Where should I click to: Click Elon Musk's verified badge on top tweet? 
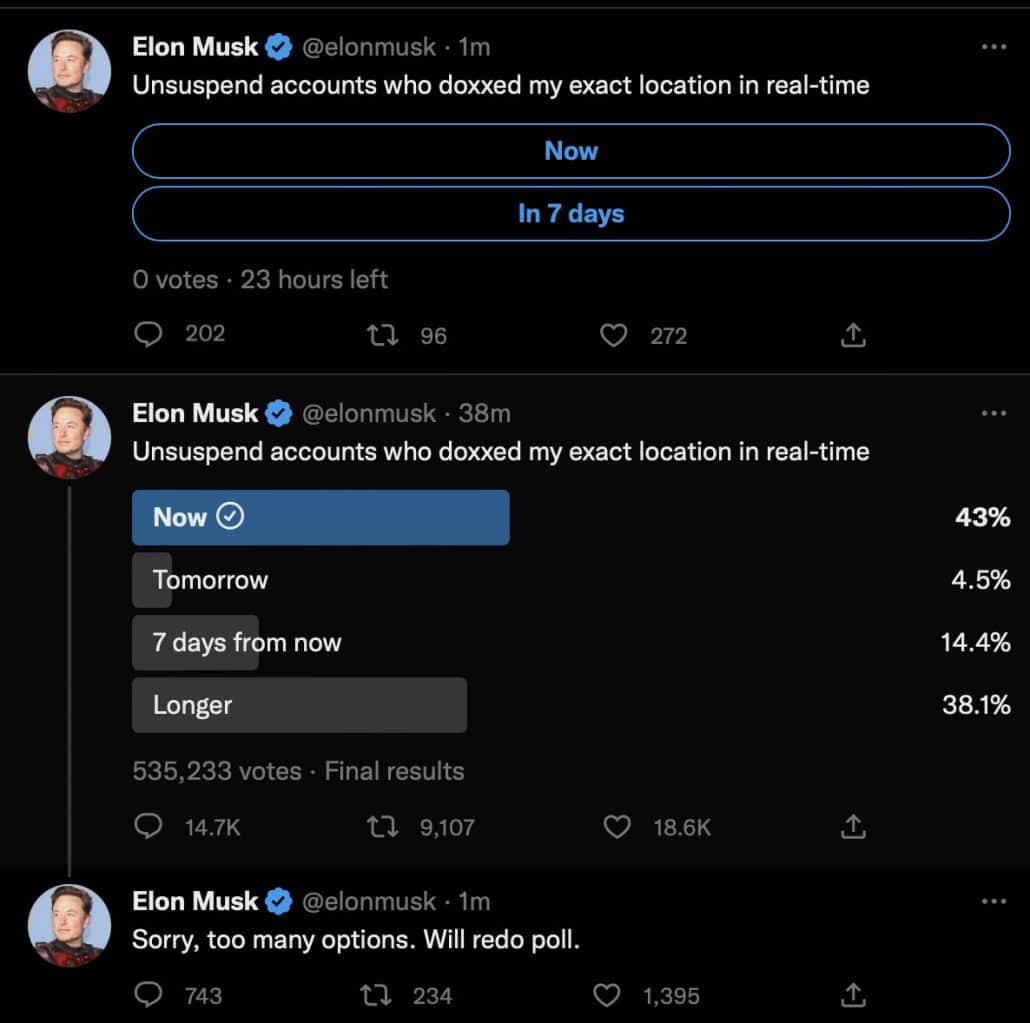tap(278, 46)
